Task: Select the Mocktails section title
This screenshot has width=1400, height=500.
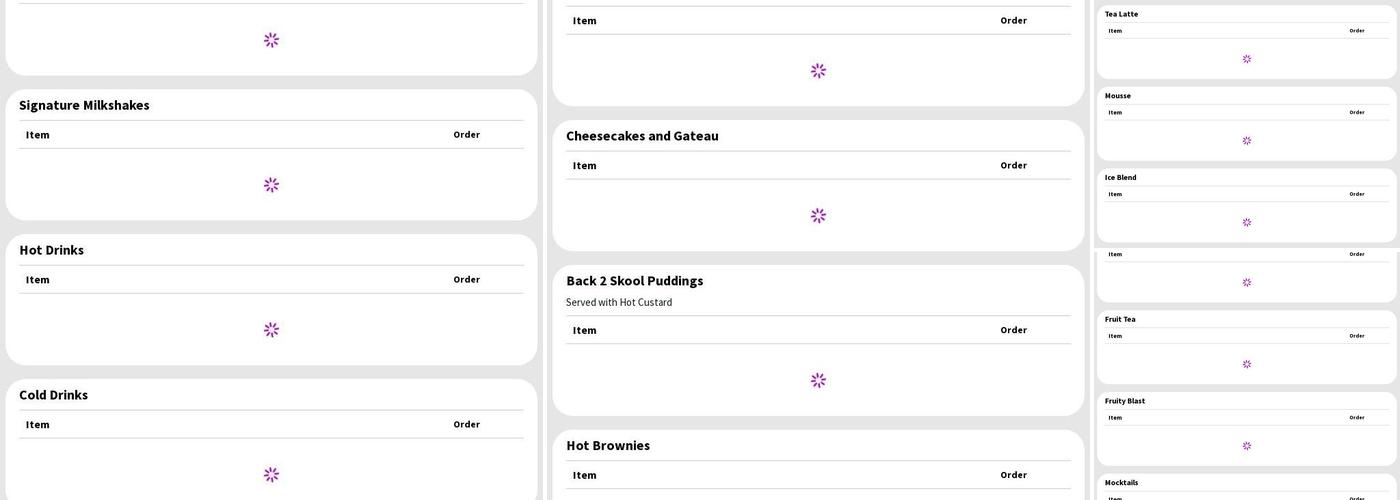Action: [1121, 483]
